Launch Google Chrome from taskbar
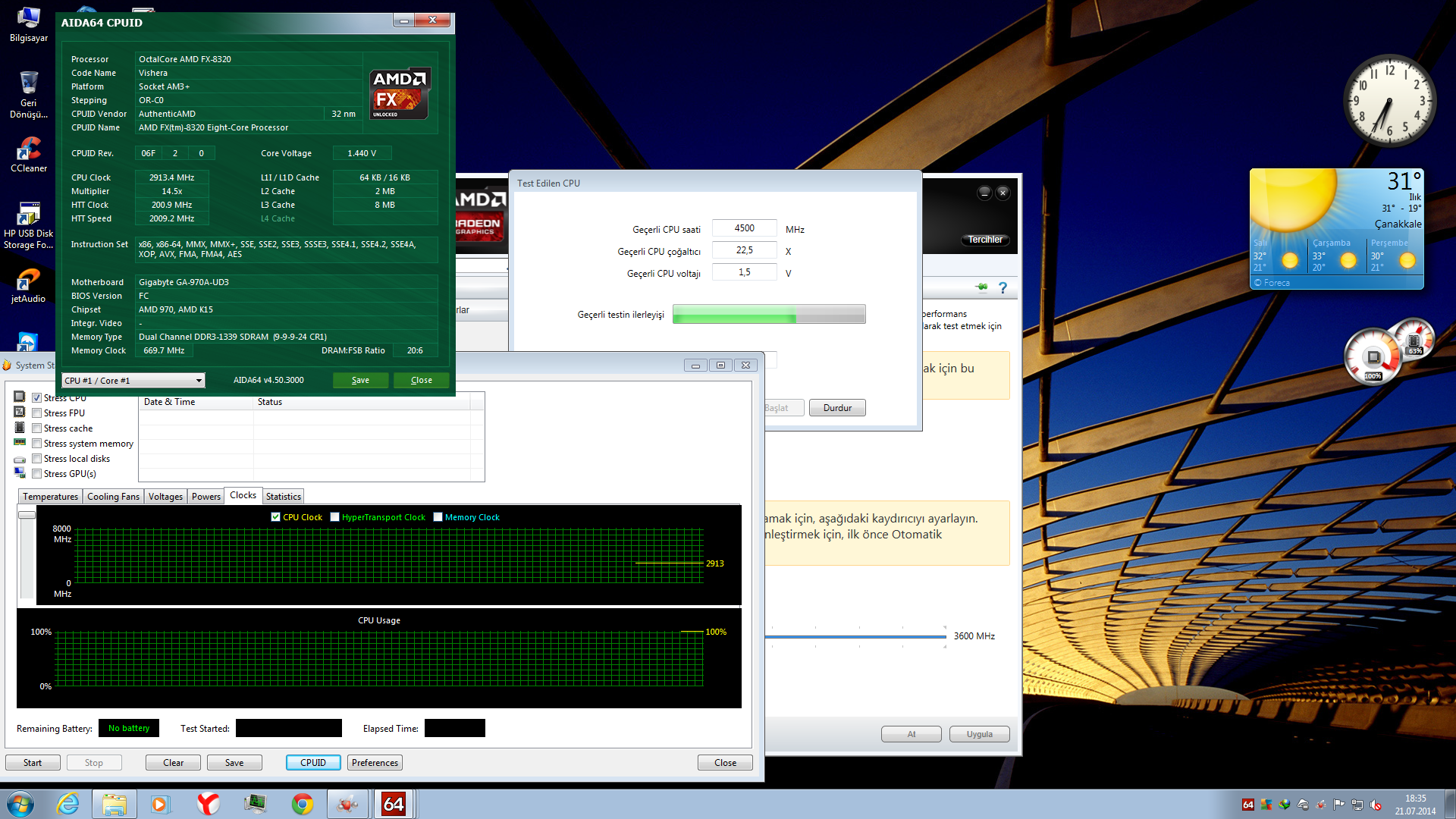 pyautogui.click(x=303, y=804)
